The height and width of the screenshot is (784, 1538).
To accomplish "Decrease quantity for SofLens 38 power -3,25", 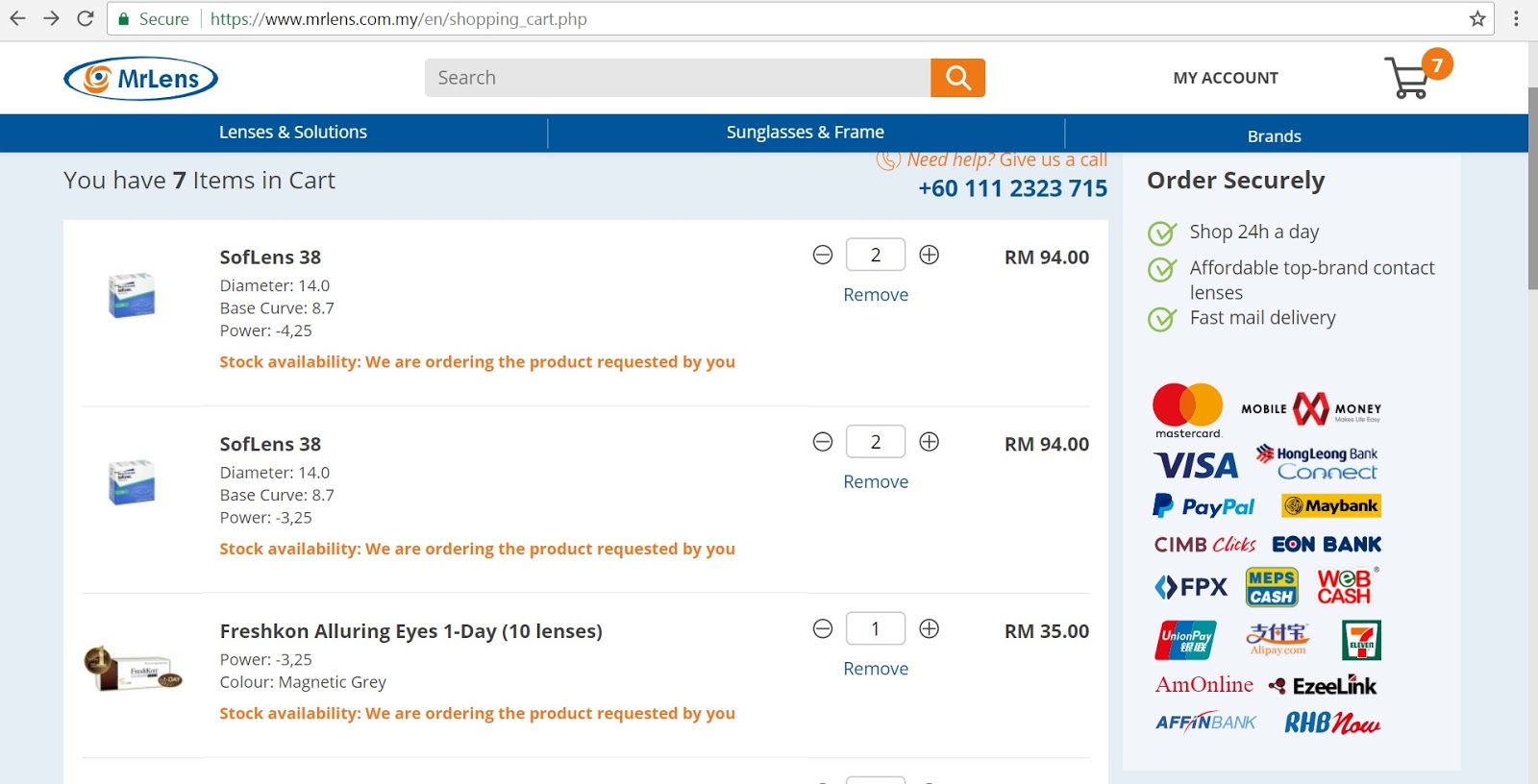I will 823,442.
